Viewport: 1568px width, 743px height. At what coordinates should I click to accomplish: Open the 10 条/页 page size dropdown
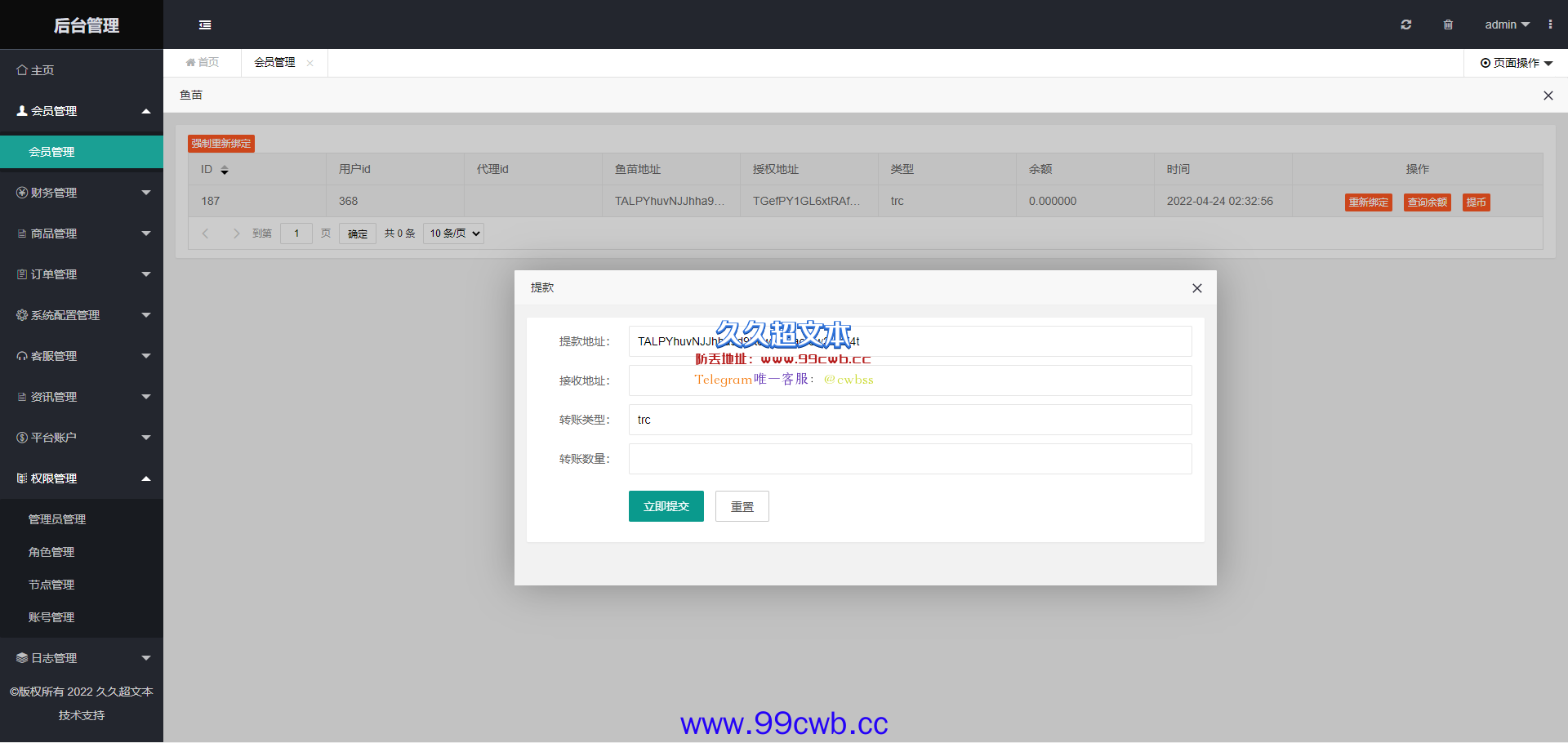pyautogui.click(x=453, y=234)
